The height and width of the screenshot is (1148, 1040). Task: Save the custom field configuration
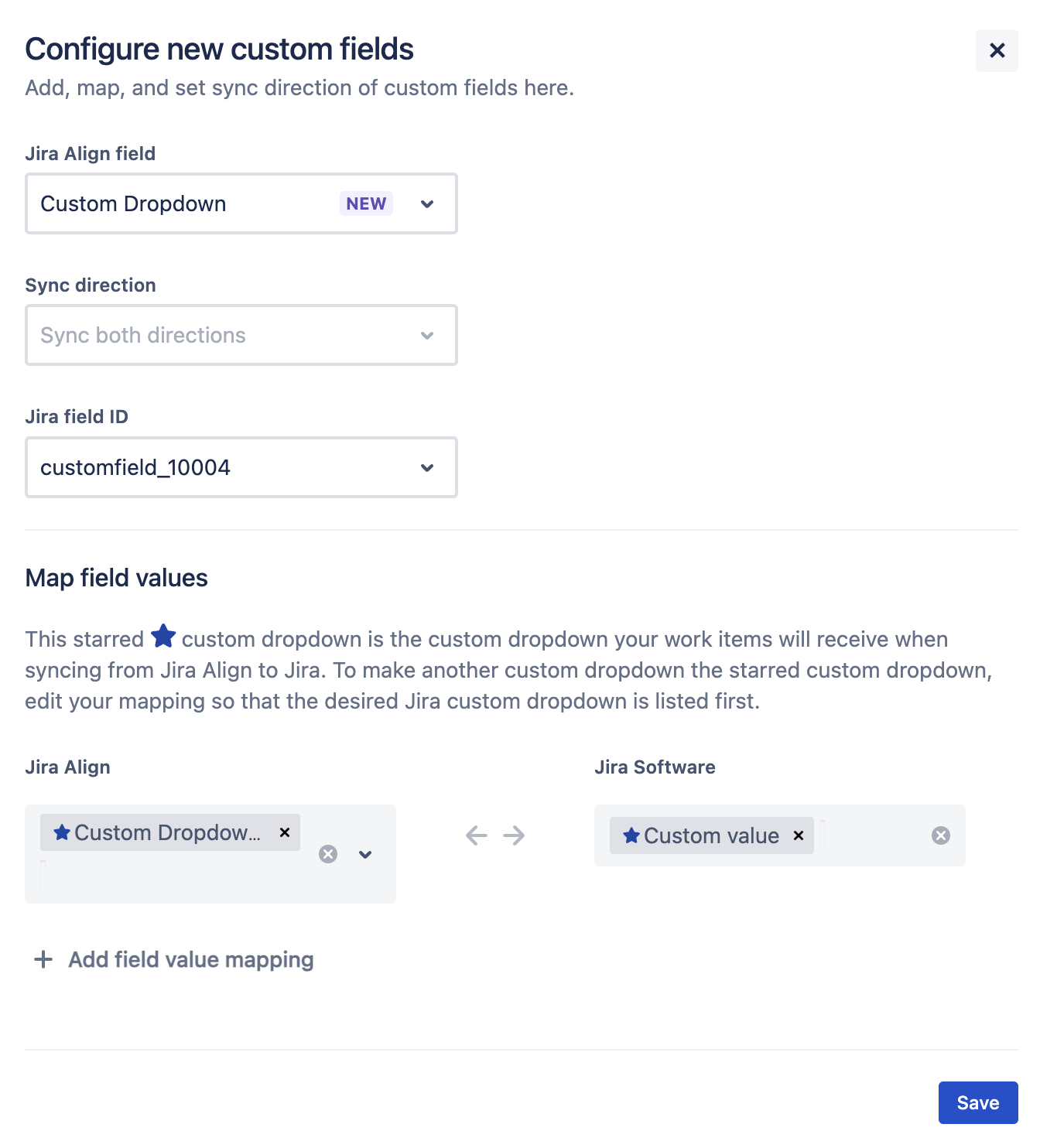[x=977, y=1102]
